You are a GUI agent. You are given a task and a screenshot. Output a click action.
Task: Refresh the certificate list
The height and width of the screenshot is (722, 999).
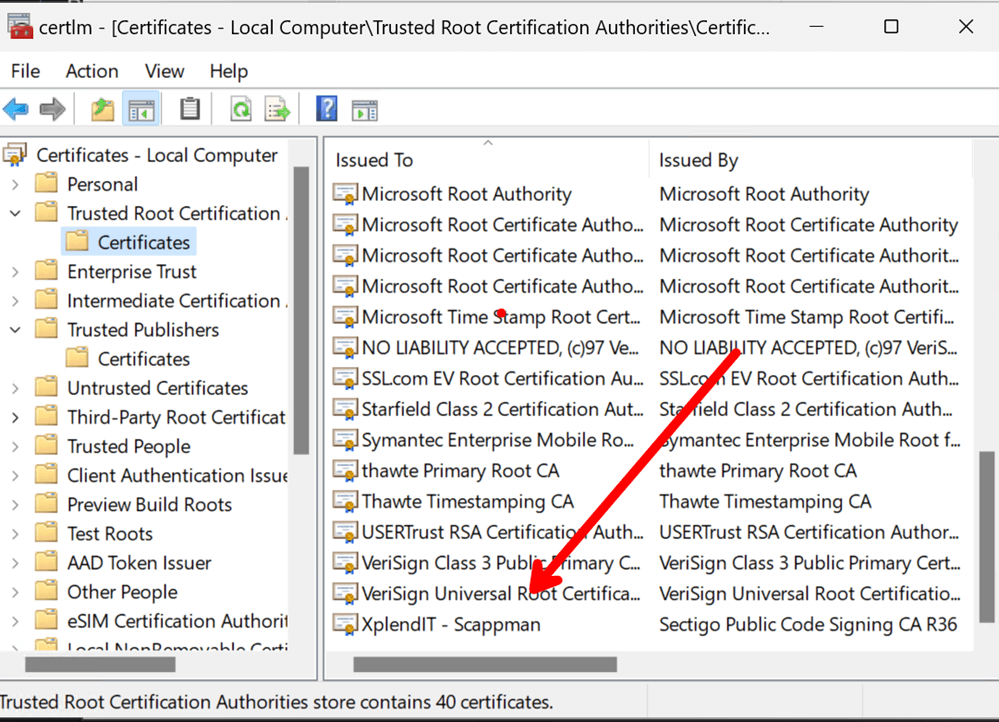tap(241, 110)
